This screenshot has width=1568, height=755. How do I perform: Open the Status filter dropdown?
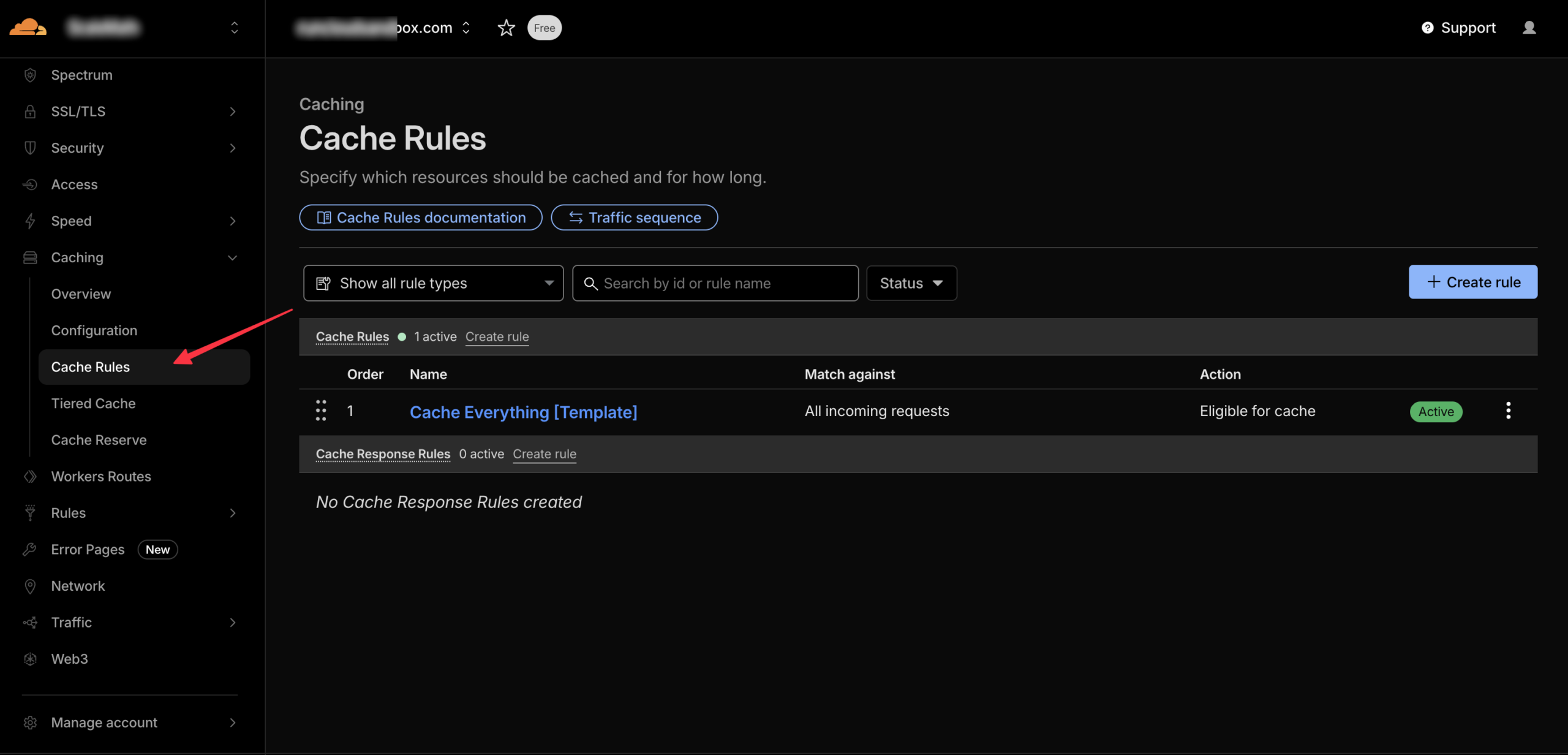coord(911,283)
